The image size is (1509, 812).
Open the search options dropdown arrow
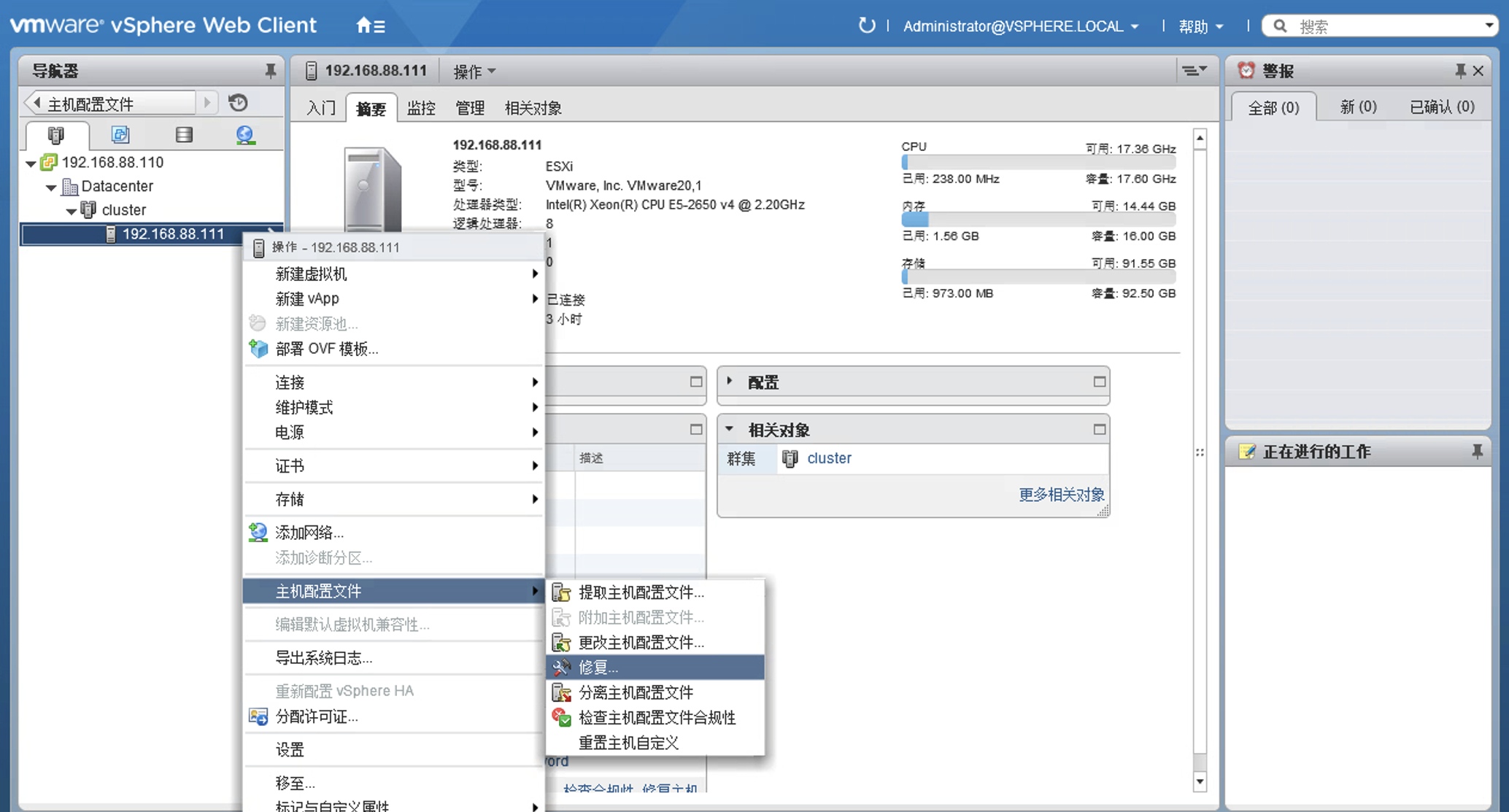point(1489,26)
